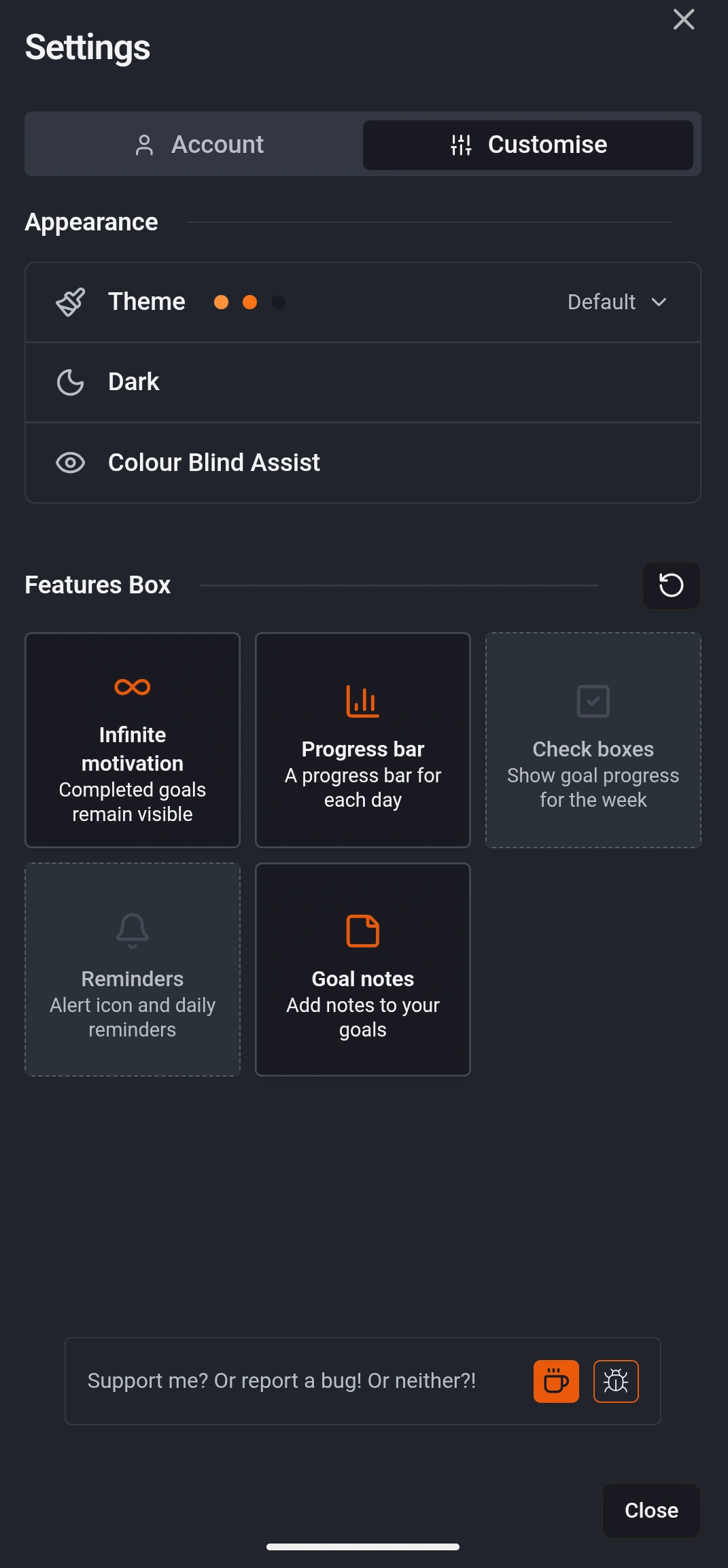Click the dark theme colour dot
The width and height of the screenshot is (728, 1568).
tap(278, 302)
